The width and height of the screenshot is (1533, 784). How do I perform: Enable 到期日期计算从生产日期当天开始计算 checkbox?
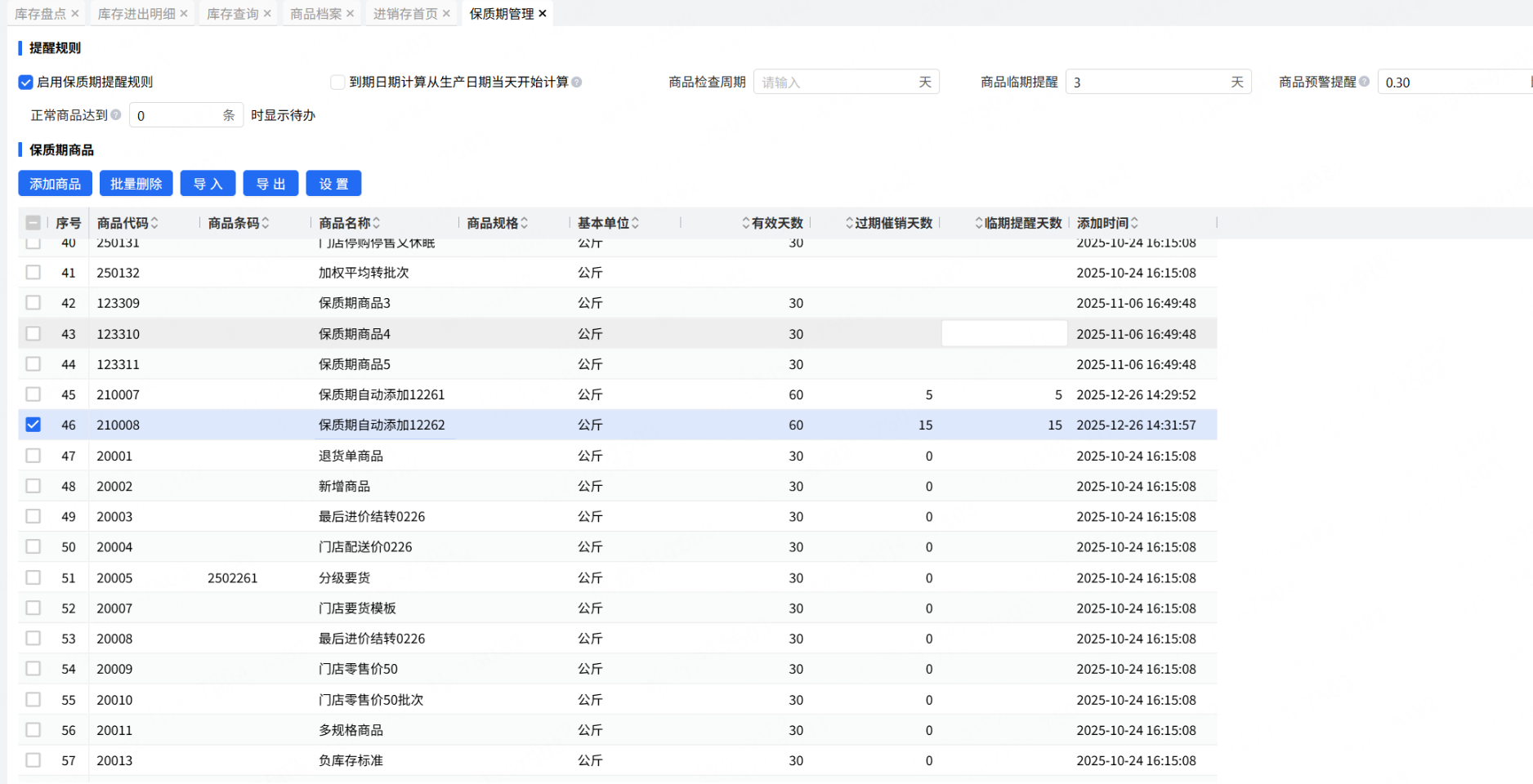click(x=337, y=82)
